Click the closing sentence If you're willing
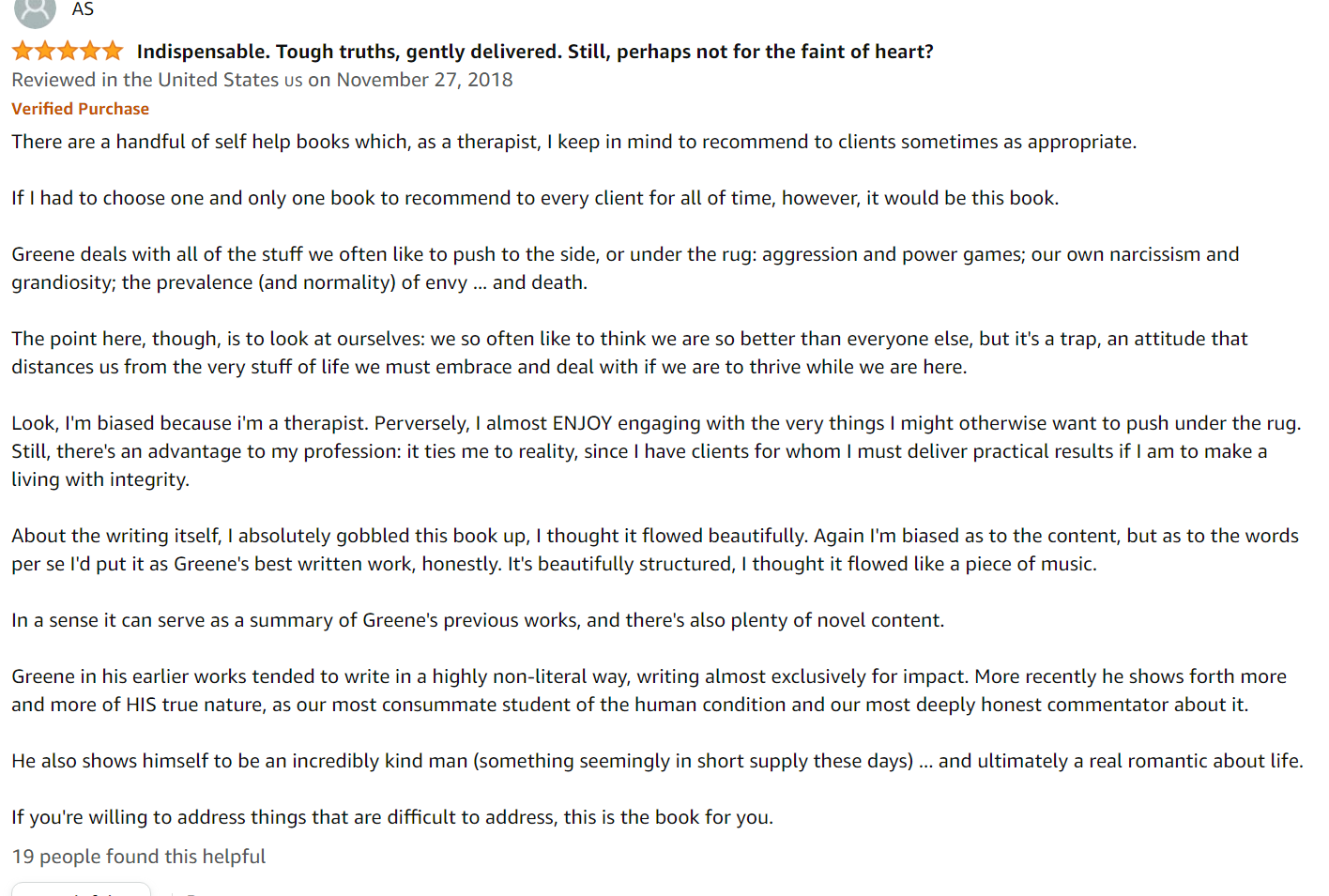This screenshot has width=1329, height=896. coord(392,817)
